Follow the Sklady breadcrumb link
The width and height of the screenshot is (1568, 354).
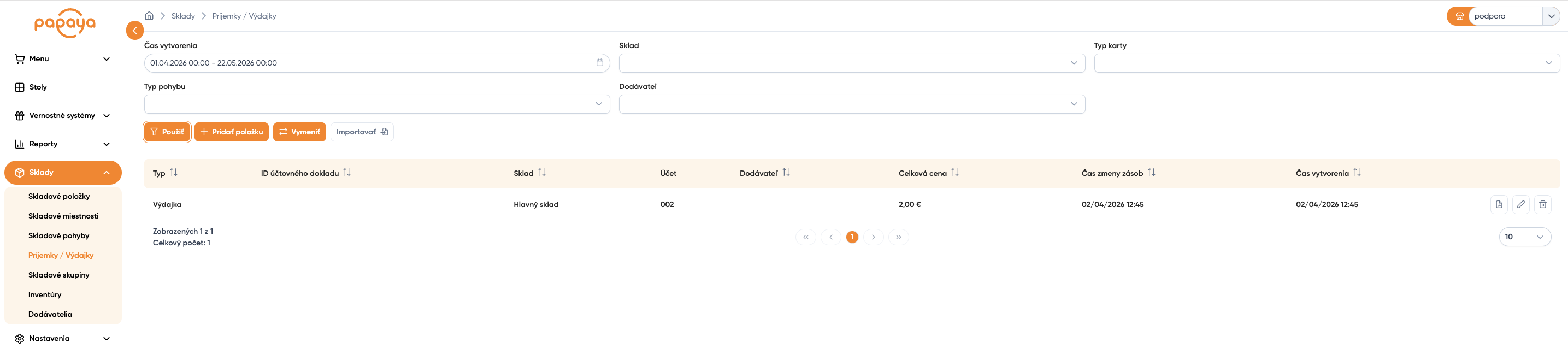pyautogui.click(x=183, y=16)
